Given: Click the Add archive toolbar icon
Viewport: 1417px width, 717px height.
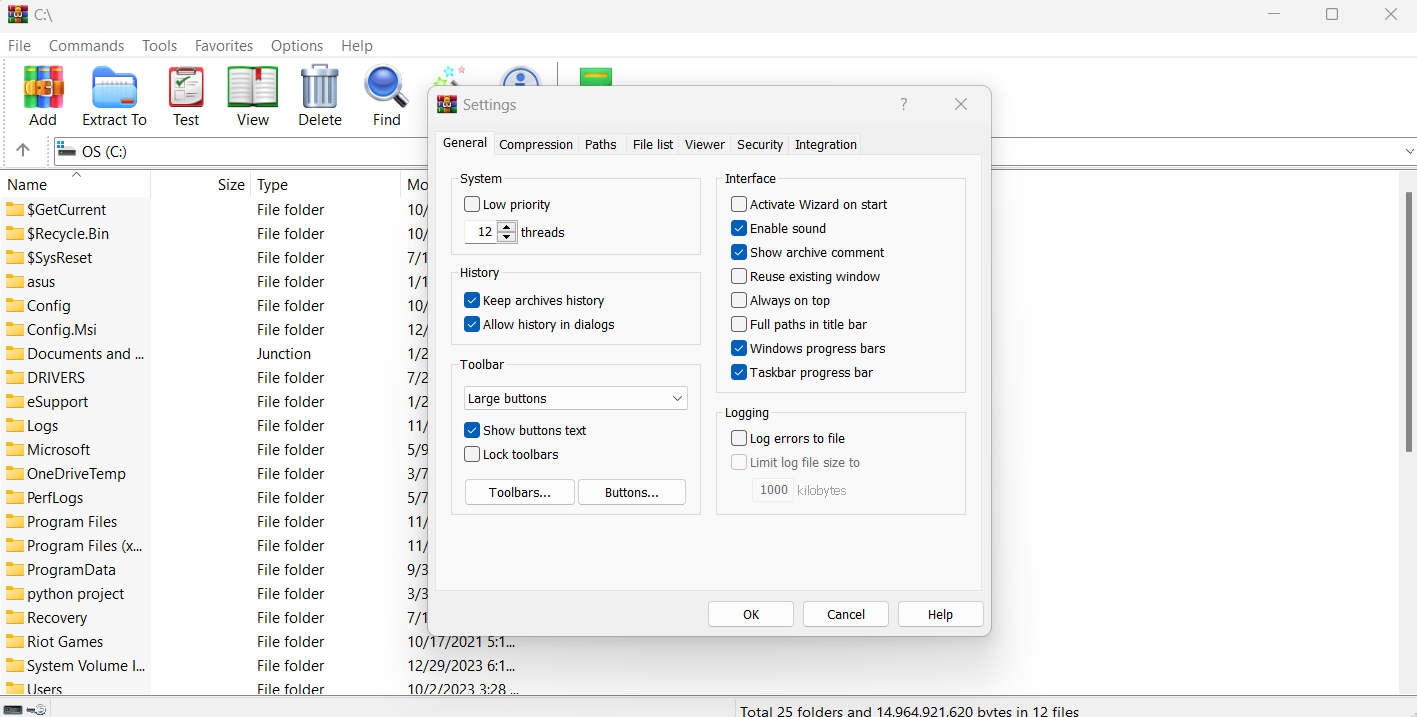Looking at the screenshot, I should (42, 86).
